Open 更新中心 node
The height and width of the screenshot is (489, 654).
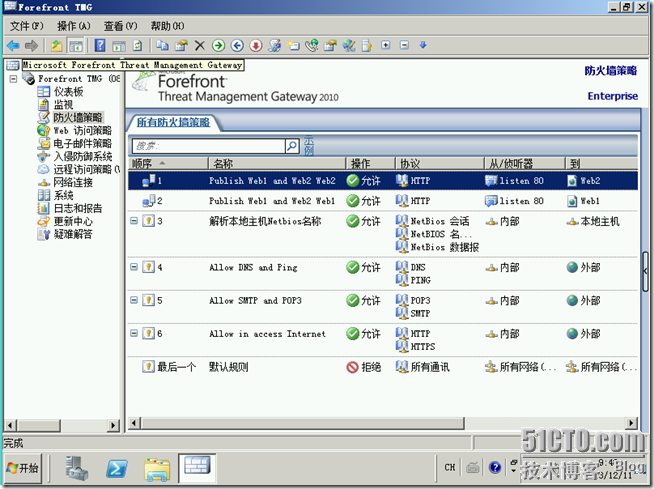click(73, 221)
